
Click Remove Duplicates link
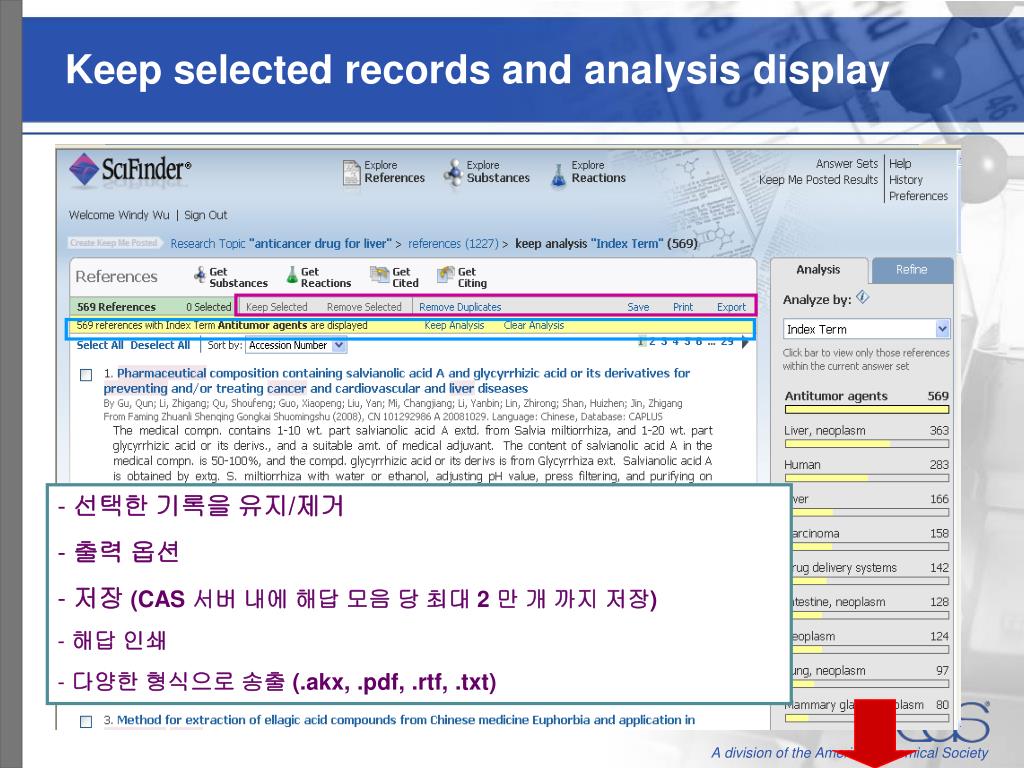coord(460,307)
